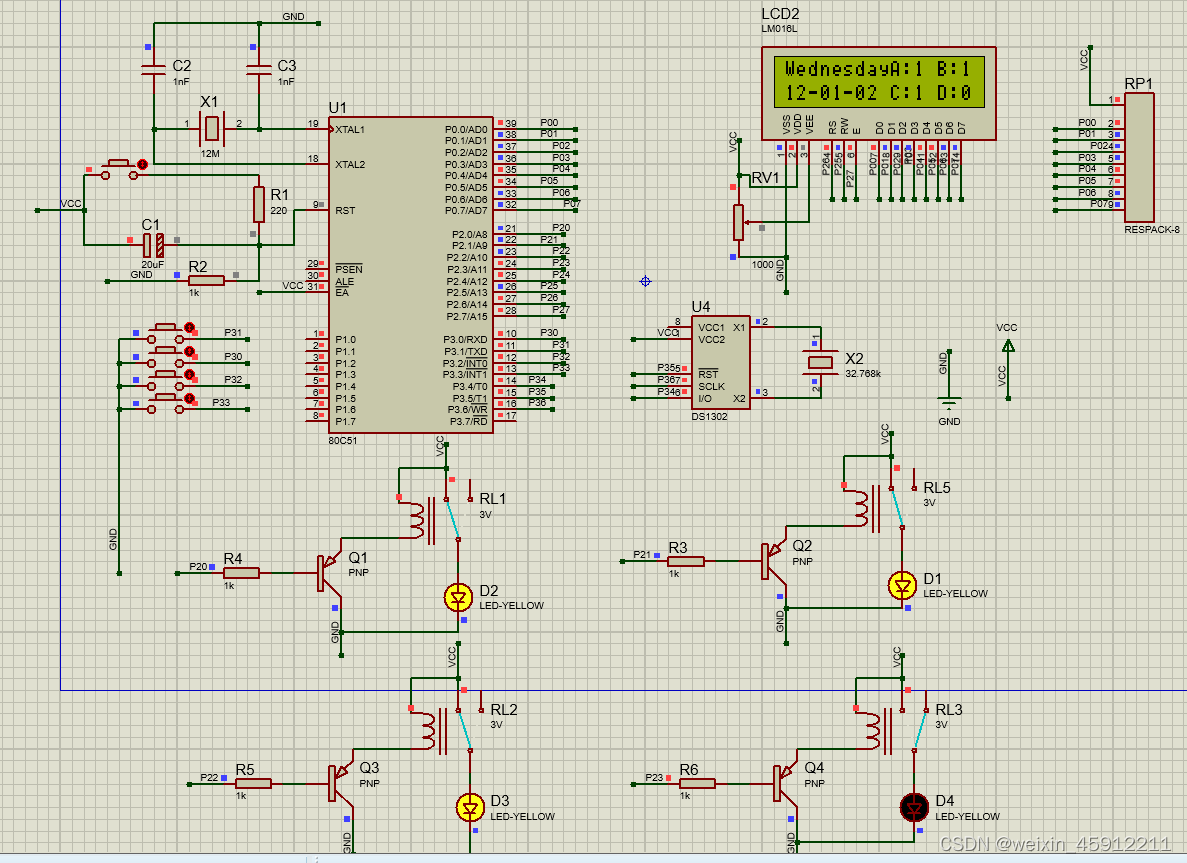
Task: Select the U4 DS1302 chip body
Action: pyautogui.click(x=721, y=363)
